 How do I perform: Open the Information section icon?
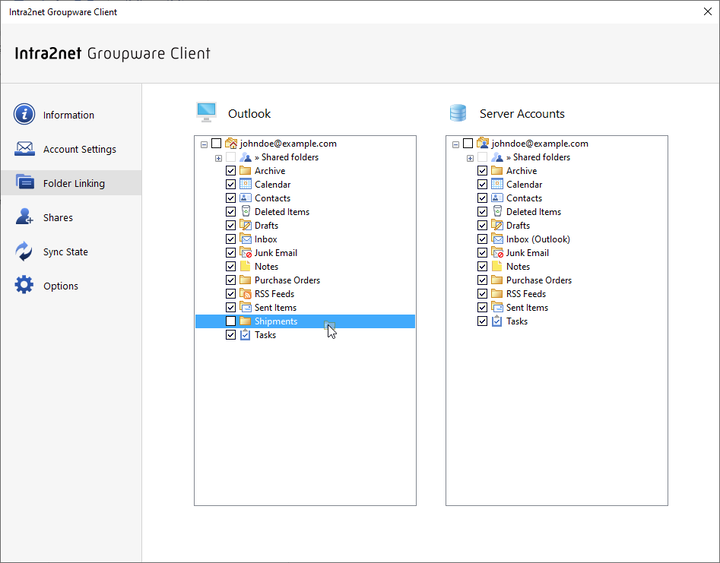pos(24,114)
